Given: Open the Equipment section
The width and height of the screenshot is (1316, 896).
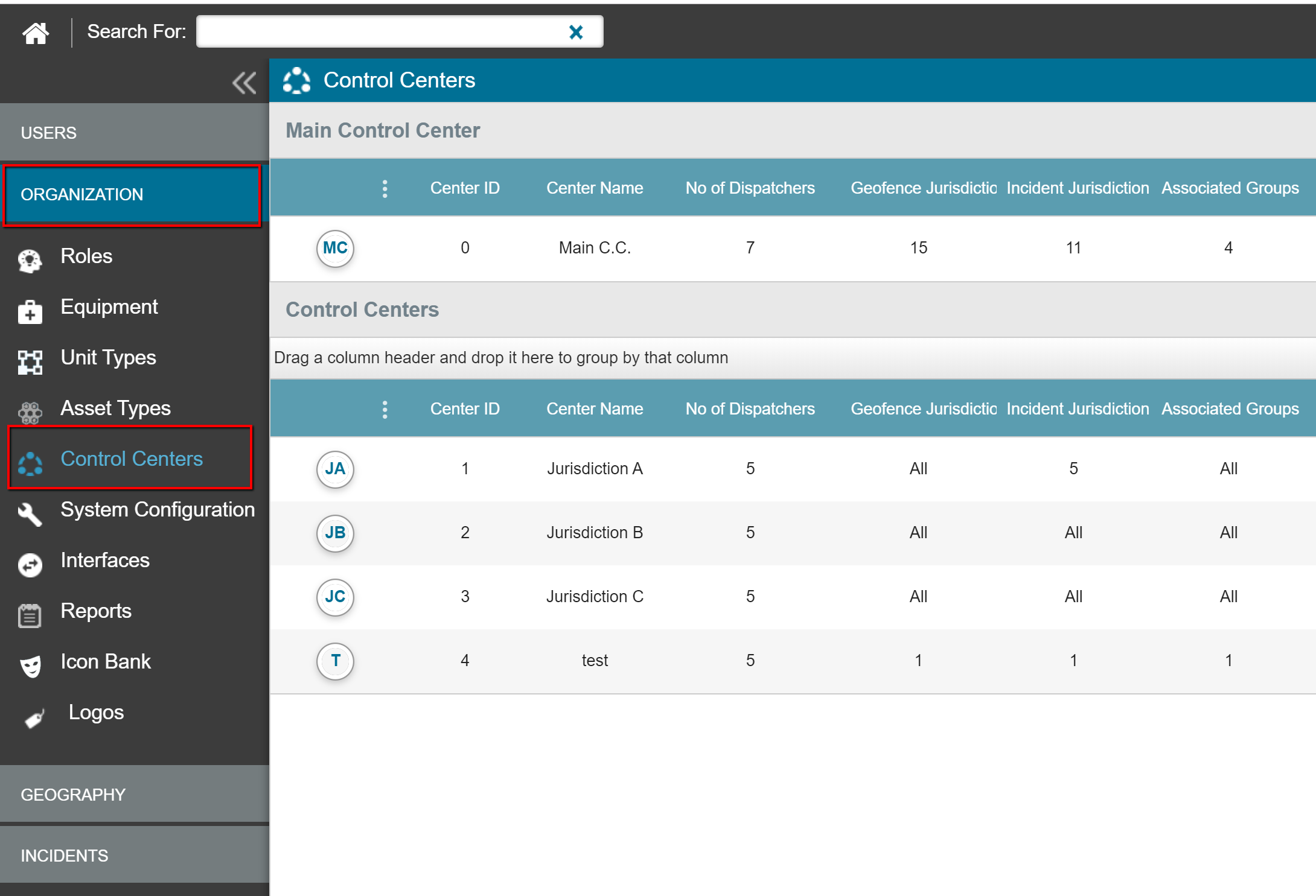Looking at the screenshot, I should click(109, 307).
